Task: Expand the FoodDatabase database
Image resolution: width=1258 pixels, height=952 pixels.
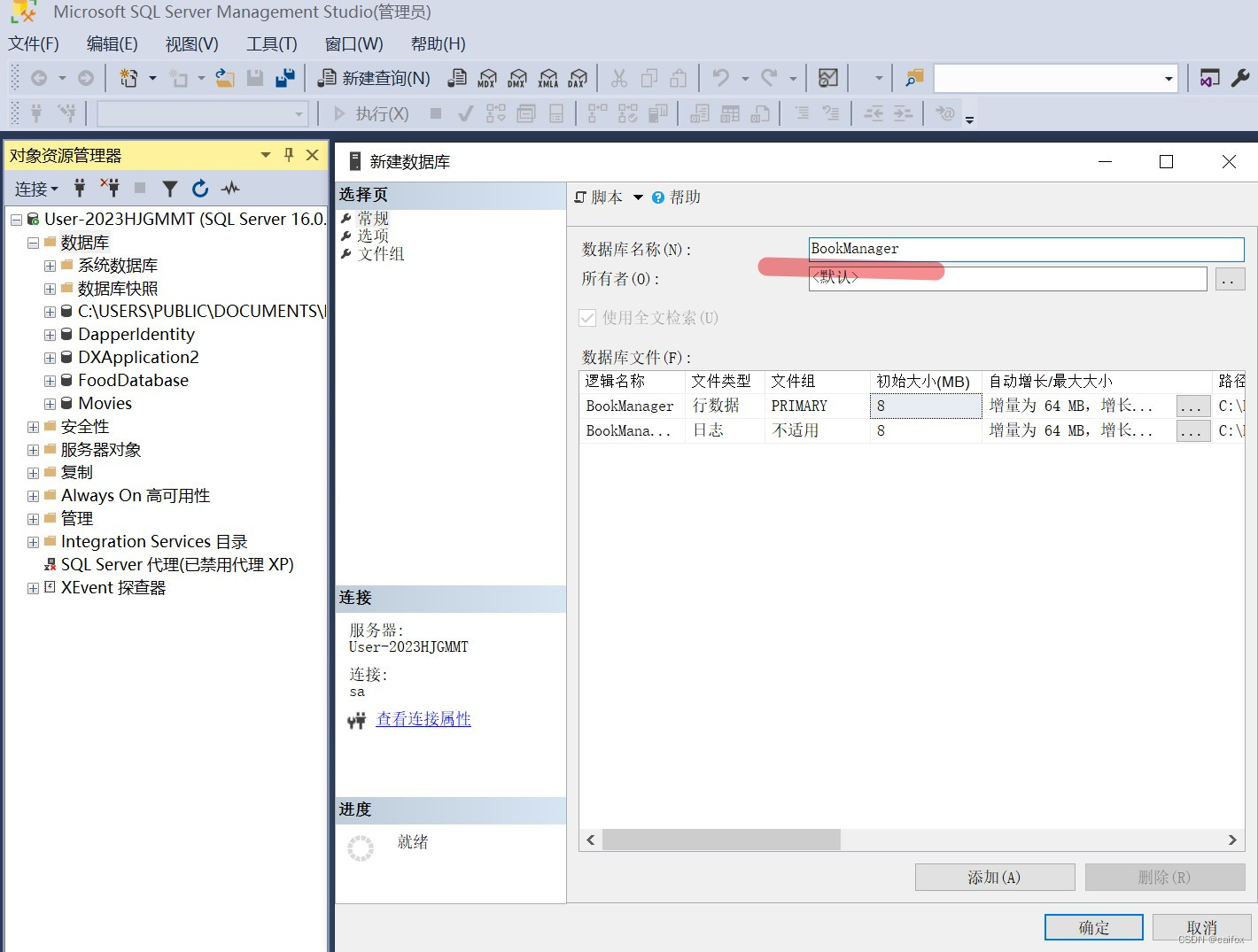Action: [50, 381]
